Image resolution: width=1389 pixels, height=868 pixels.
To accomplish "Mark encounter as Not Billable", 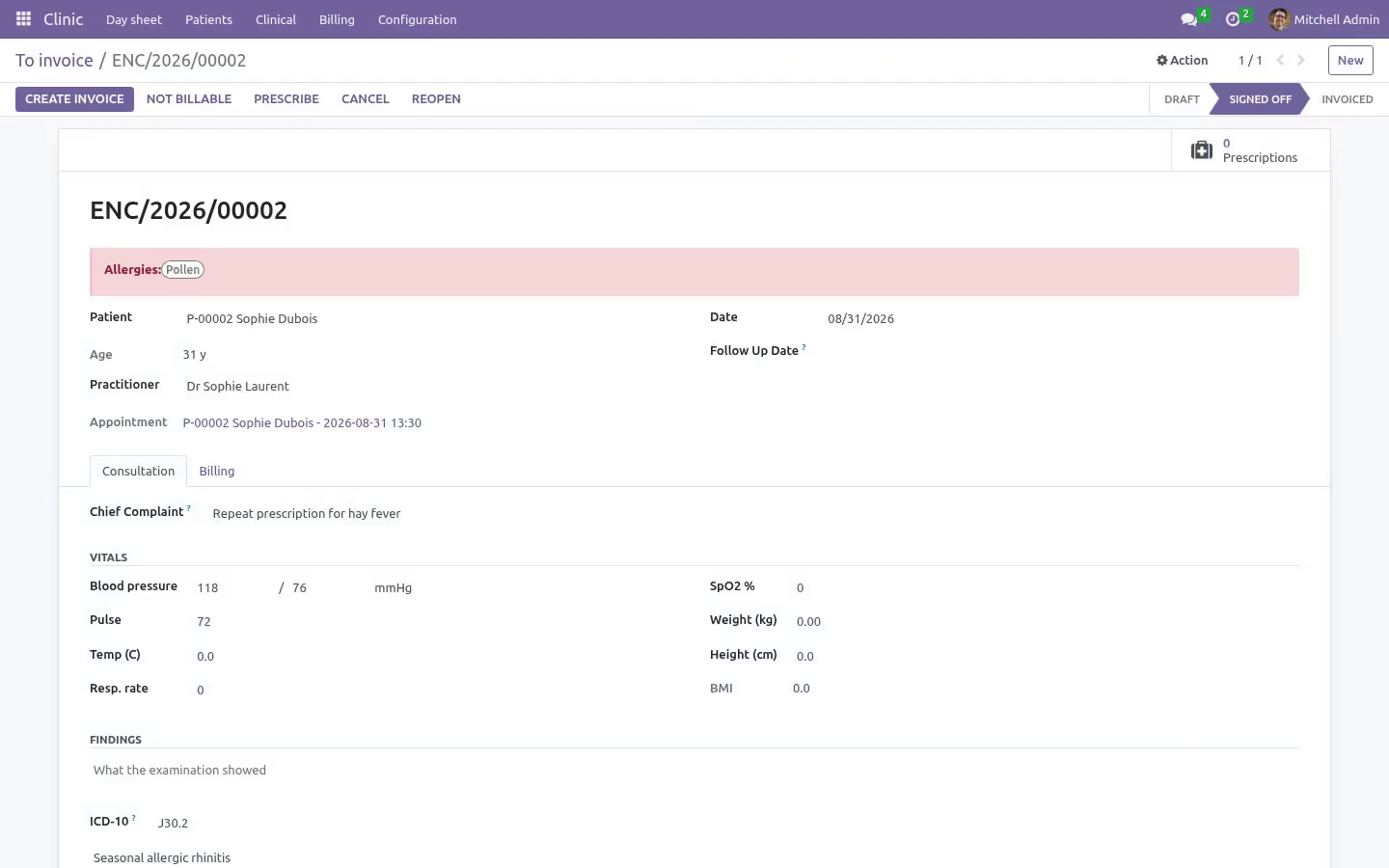I will pos(189,98).
